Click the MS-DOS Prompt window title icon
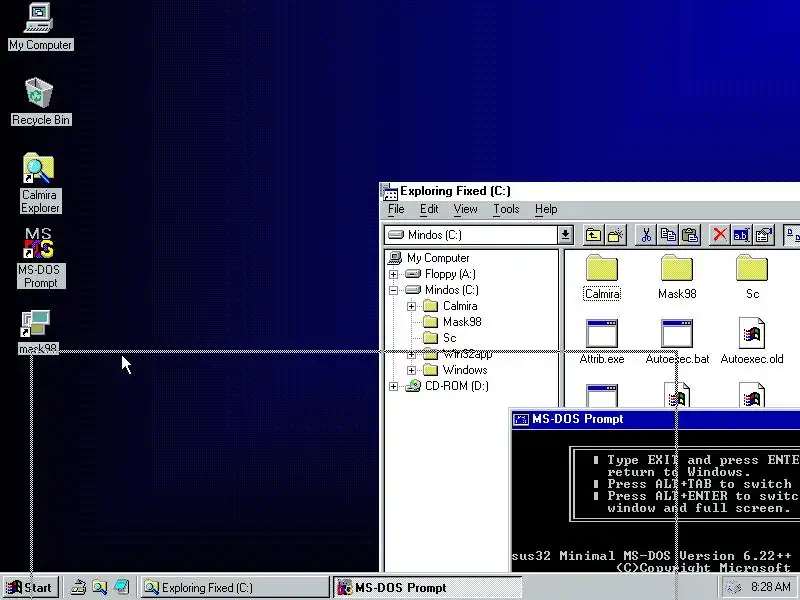Viewport: 800px width, 600px height. [x=520, y=419]
